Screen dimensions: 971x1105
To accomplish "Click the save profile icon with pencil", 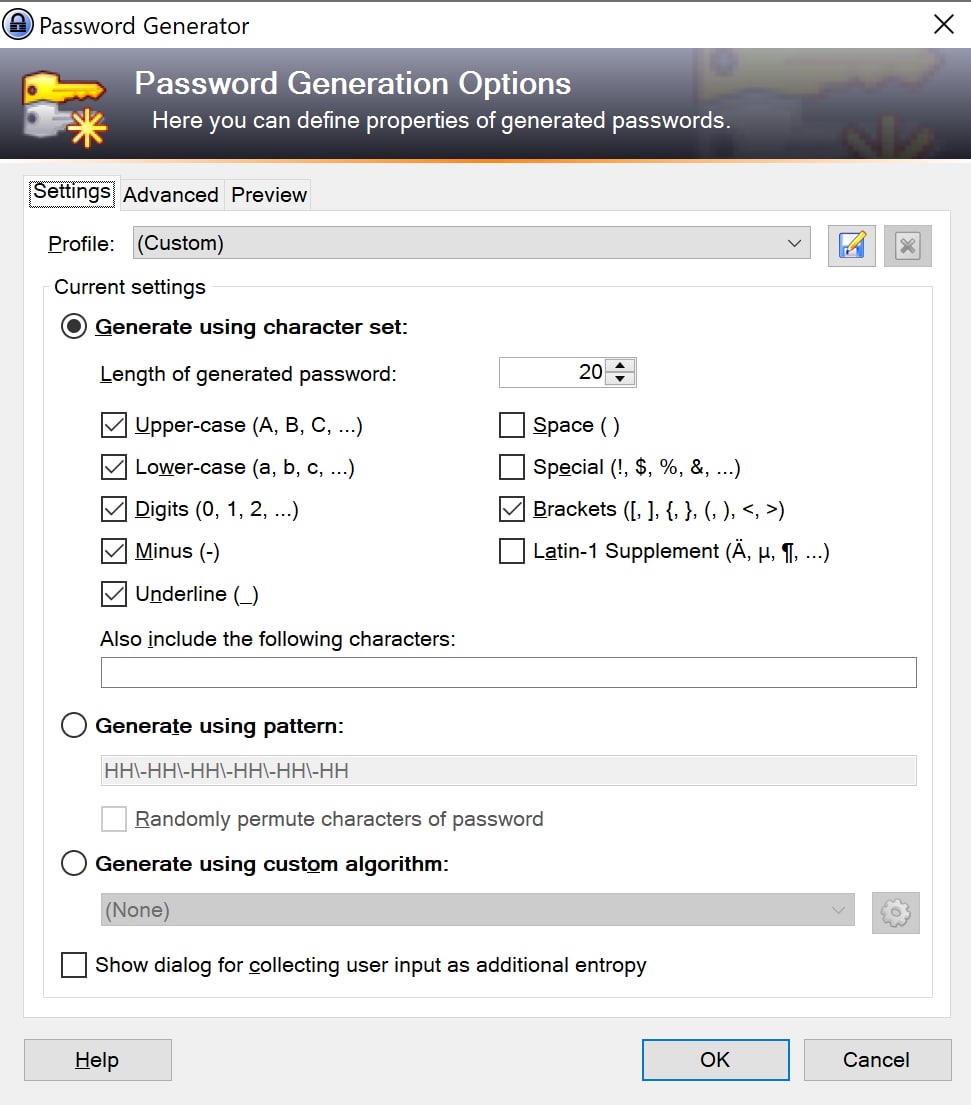I will (851, 245).
